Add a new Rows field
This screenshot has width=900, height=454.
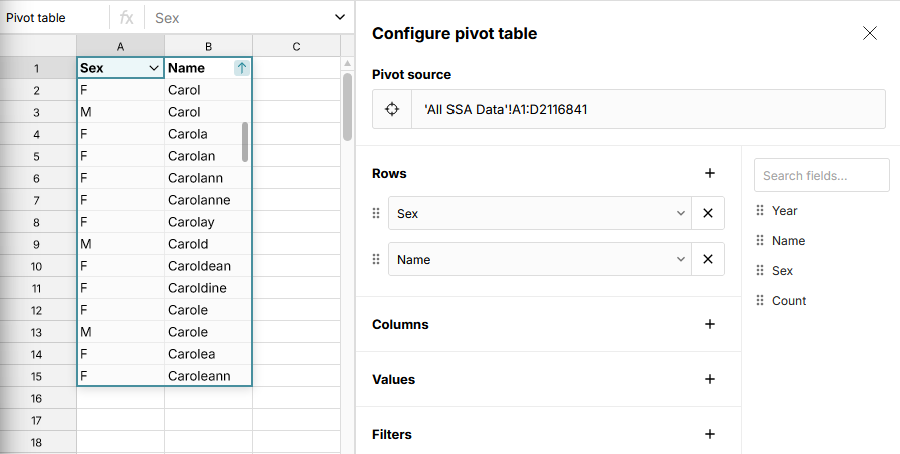coord(710,173)
